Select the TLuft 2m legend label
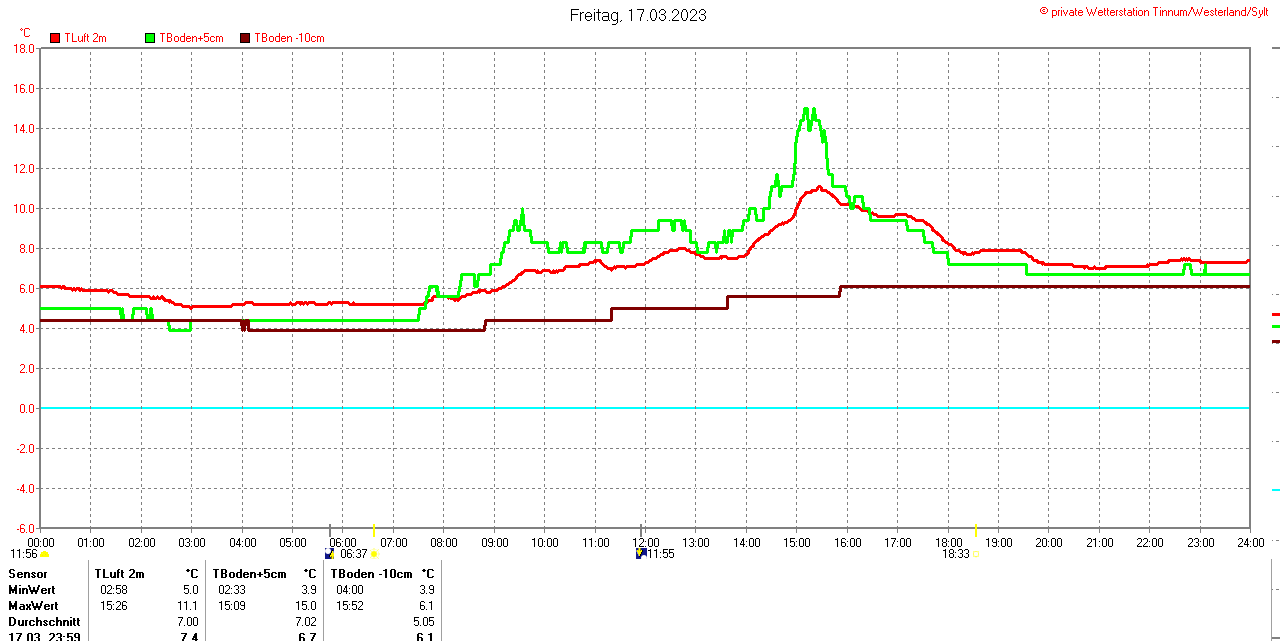This screenshot has height=641, width=1280. 85,38
